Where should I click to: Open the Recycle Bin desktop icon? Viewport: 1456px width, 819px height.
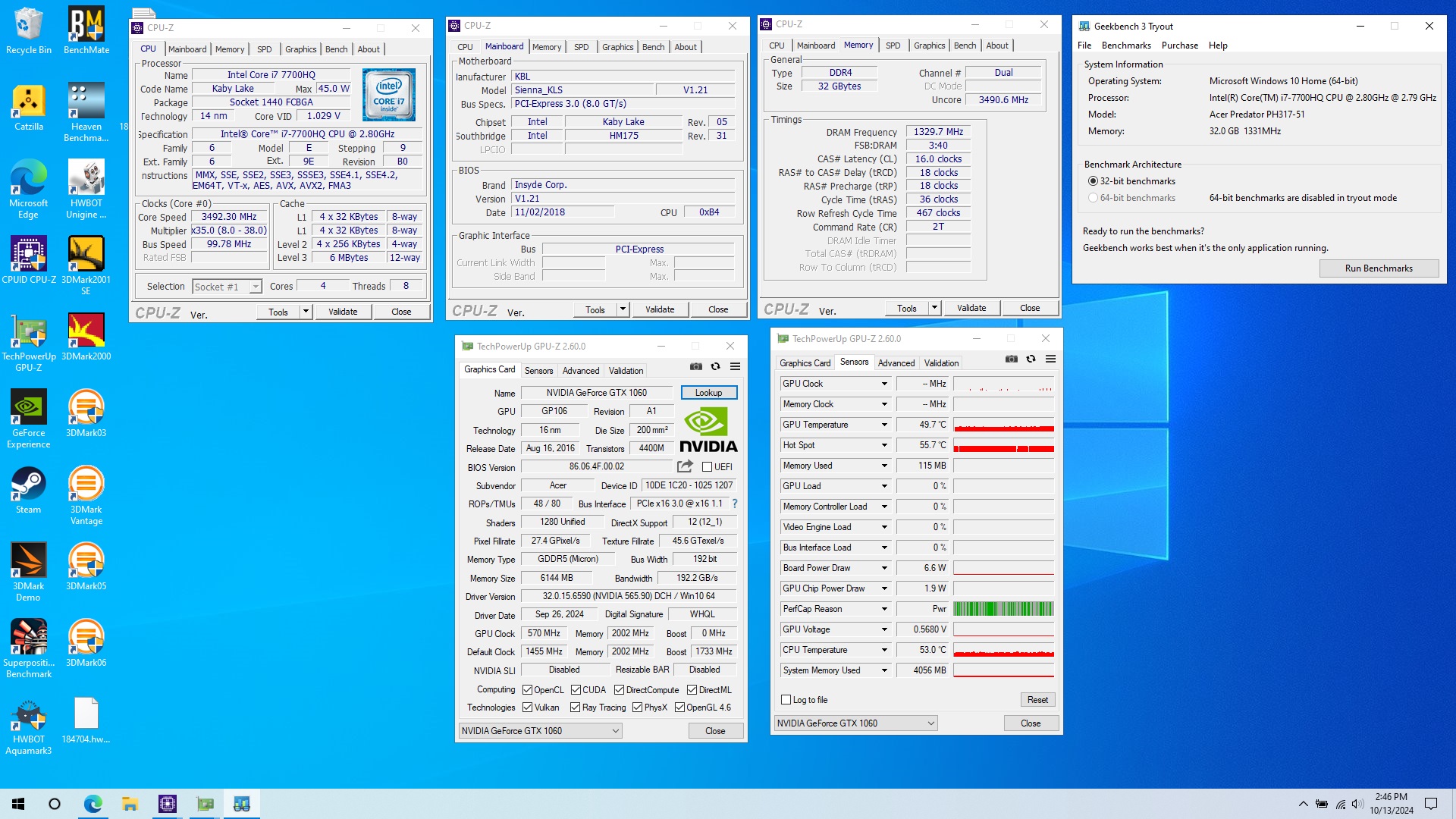coord(29,32)
